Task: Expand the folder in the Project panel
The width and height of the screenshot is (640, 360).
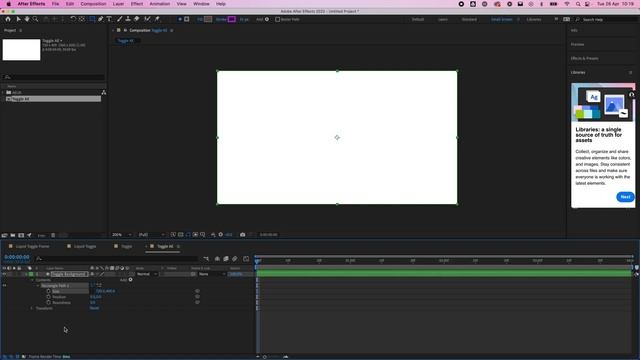Action: [x=3, y=93]
